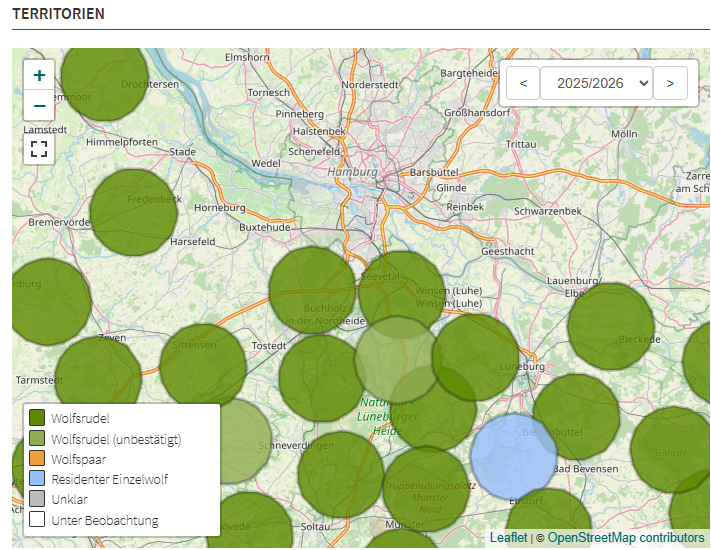Viewport: 711px width, 550px height.
Task: Select the blue resident lone wolf territory
Action: tap(514, 456)
